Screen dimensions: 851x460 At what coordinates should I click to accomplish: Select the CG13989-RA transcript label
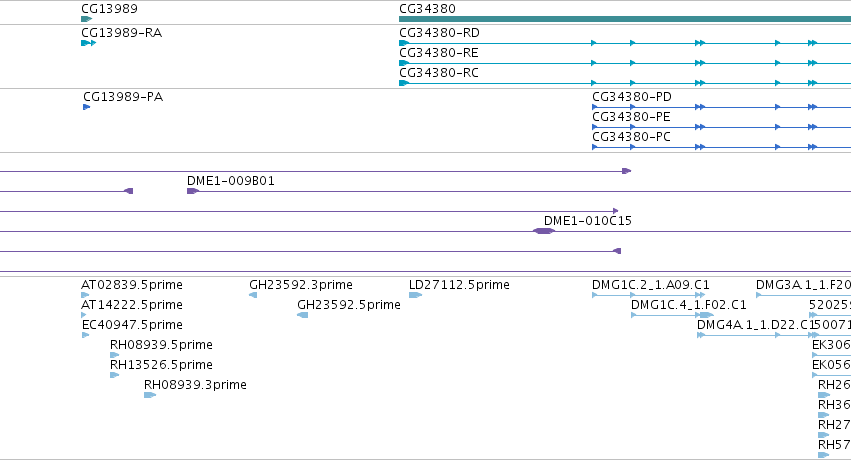click(122, 33)
